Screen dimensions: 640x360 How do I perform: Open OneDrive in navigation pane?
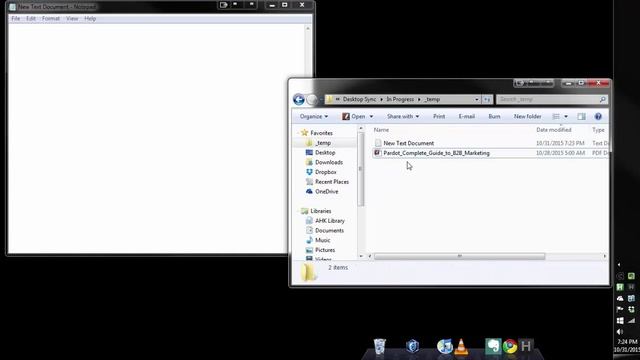point(327,191)
